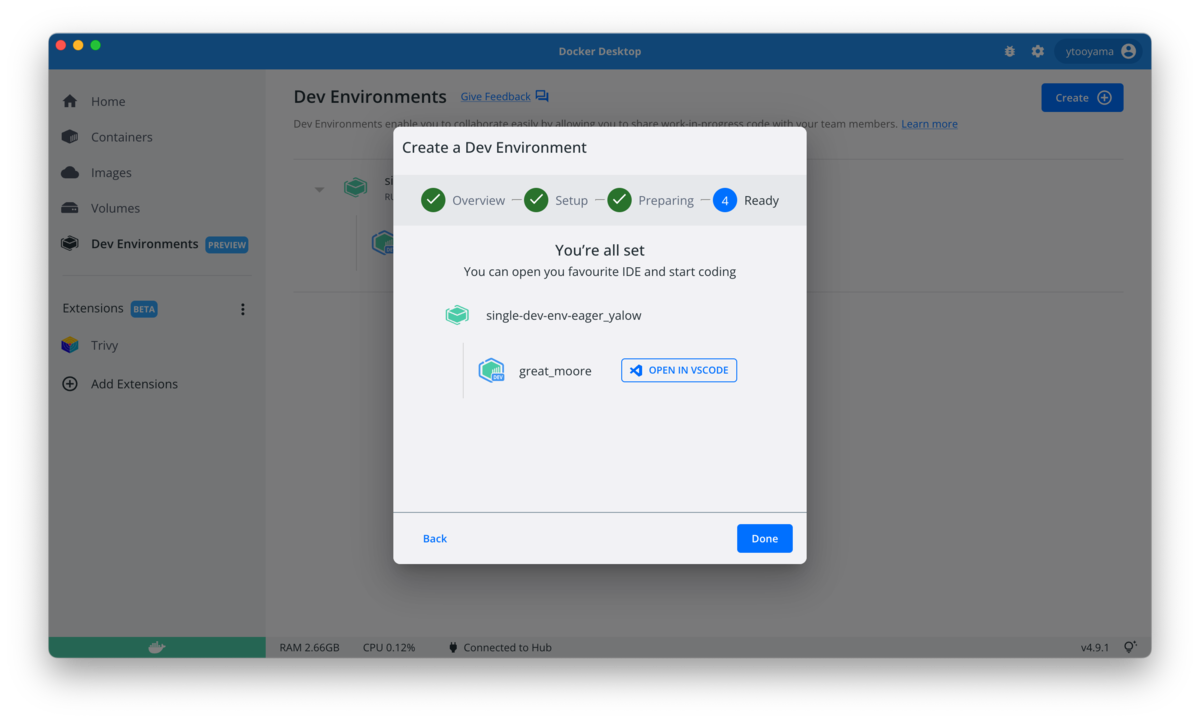Click the completed Overview step checkmark
The height and width of the screenshot is (722, 1200).
point(433,200)
